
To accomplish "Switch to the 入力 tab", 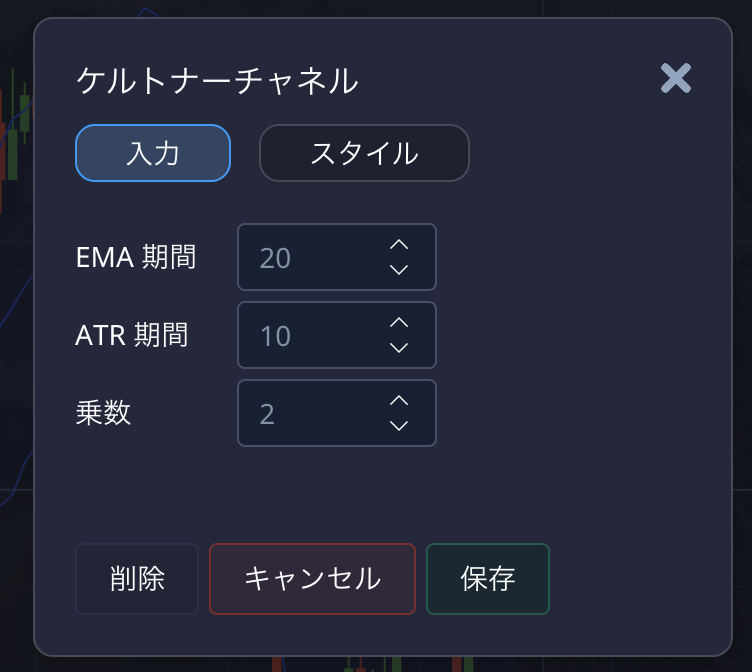I will pyautogui.click(x=153, y=153).
